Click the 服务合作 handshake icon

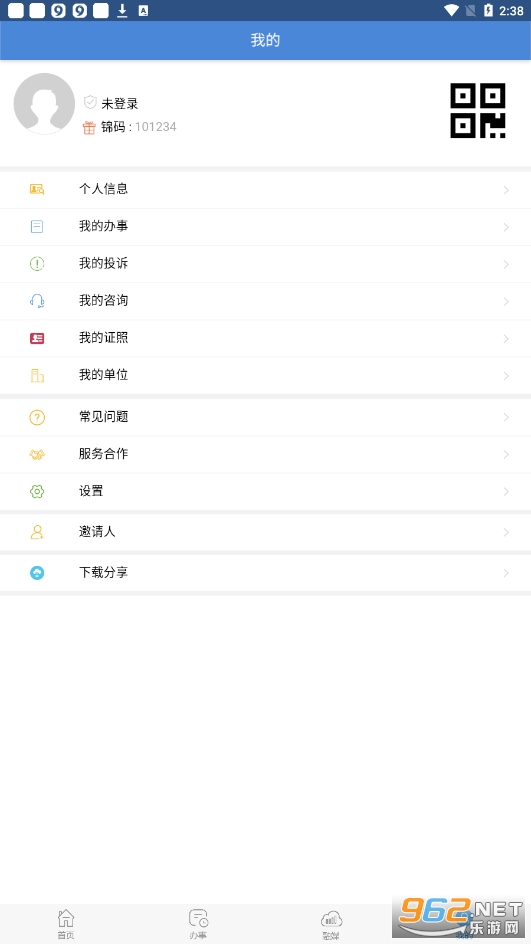(x=37, y=455)
